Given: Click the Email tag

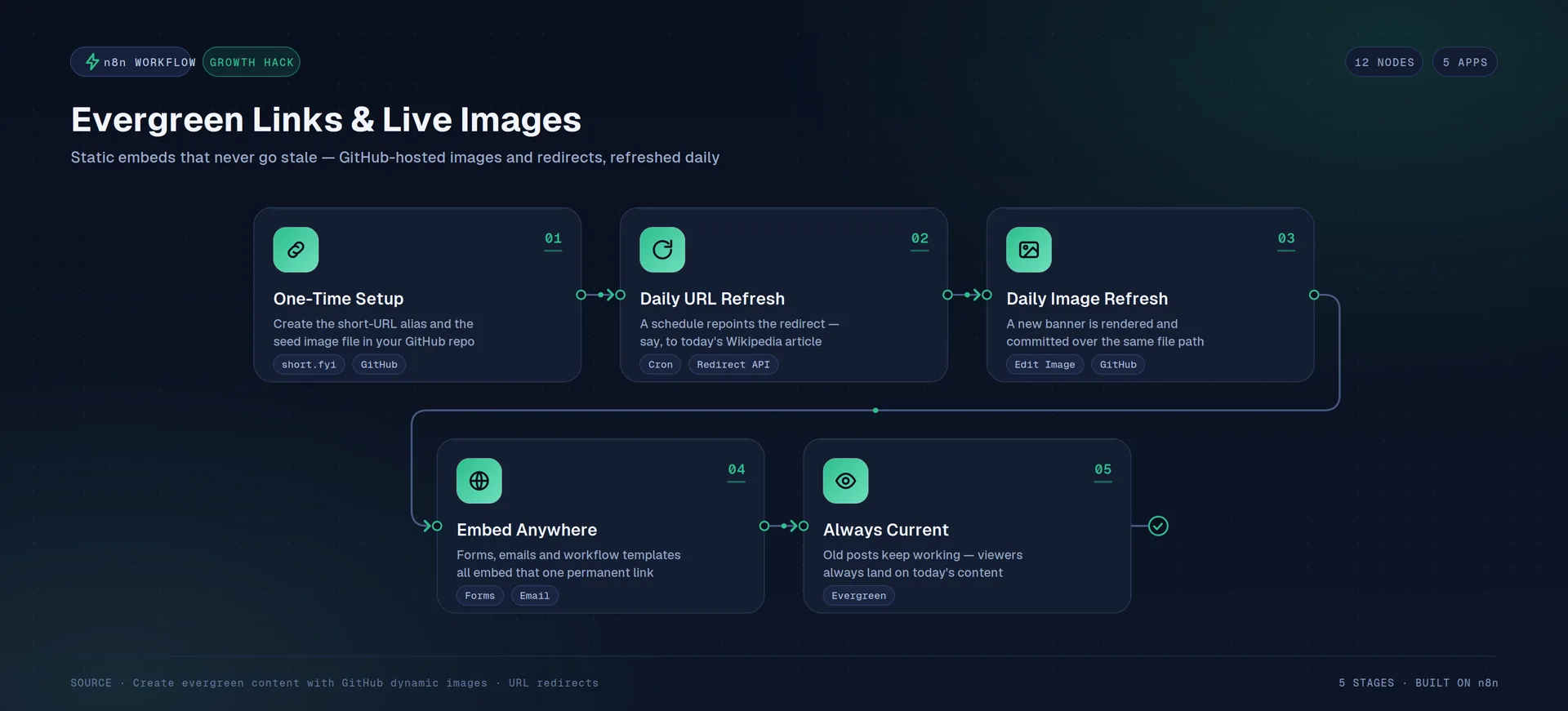Looking at the screenshot, I should pos(535,596).
